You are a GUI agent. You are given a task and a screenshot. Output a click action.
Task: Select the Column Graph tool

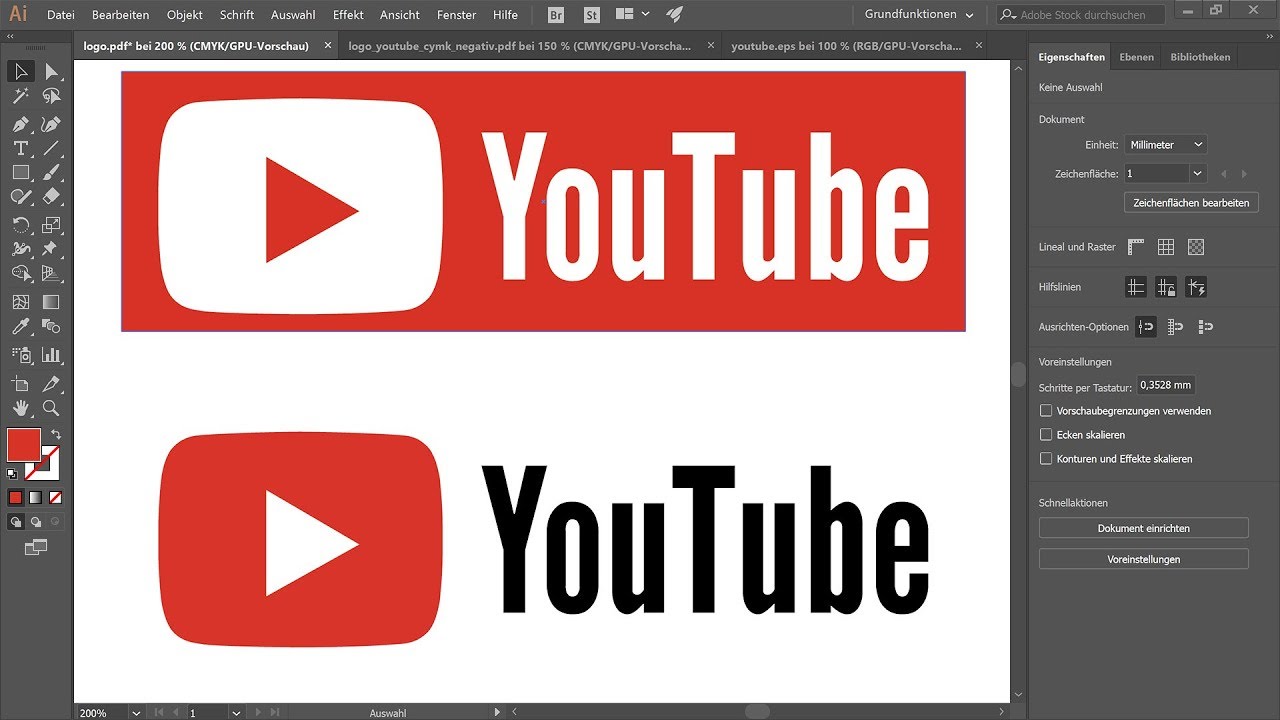tap(51, 355)
